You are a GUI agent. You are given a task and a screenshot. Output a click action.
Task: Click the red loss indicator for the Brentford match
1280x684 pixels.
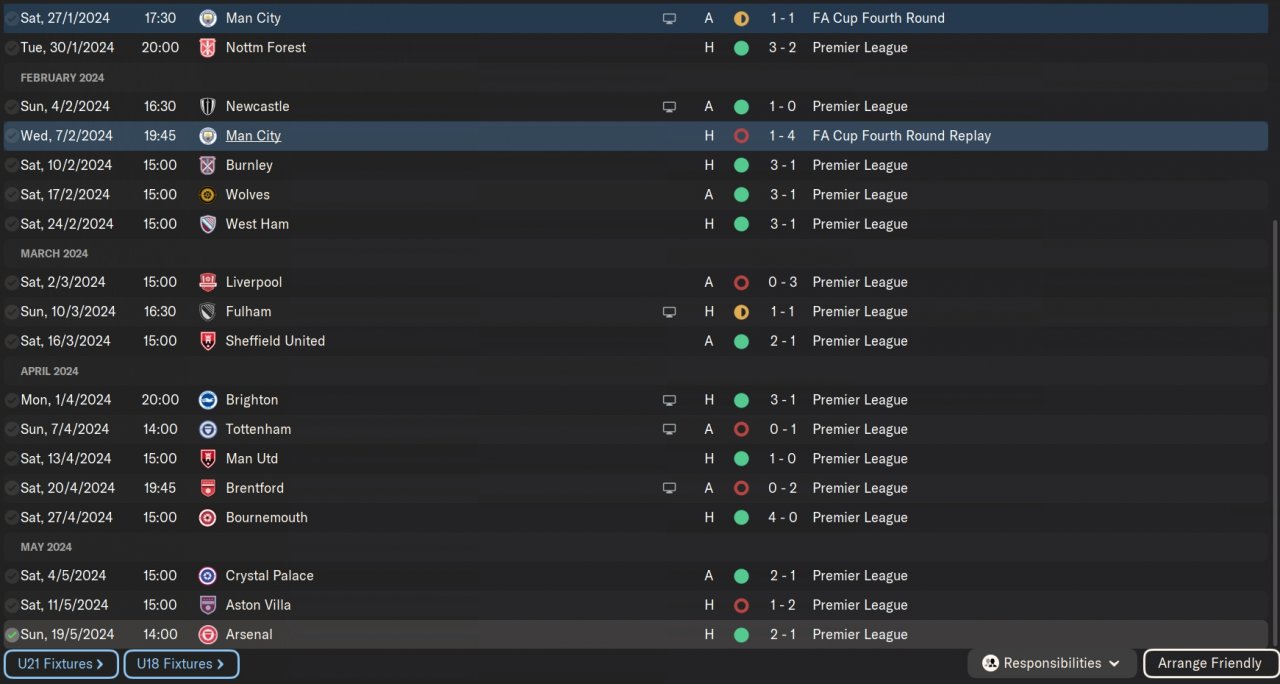741,488
